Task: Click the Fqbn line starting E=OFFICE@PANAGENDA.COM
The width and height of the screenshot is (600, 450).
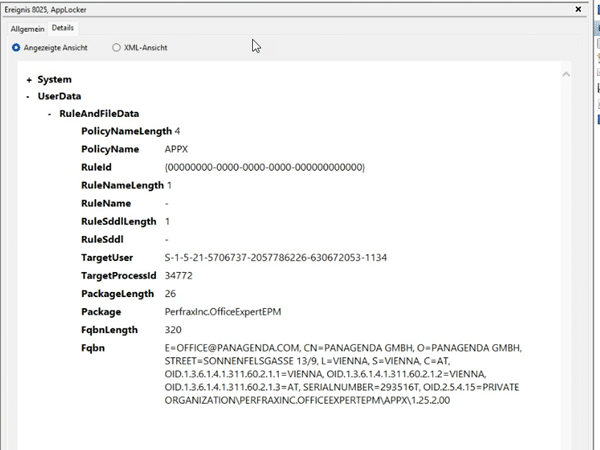Action: (343, 348)
